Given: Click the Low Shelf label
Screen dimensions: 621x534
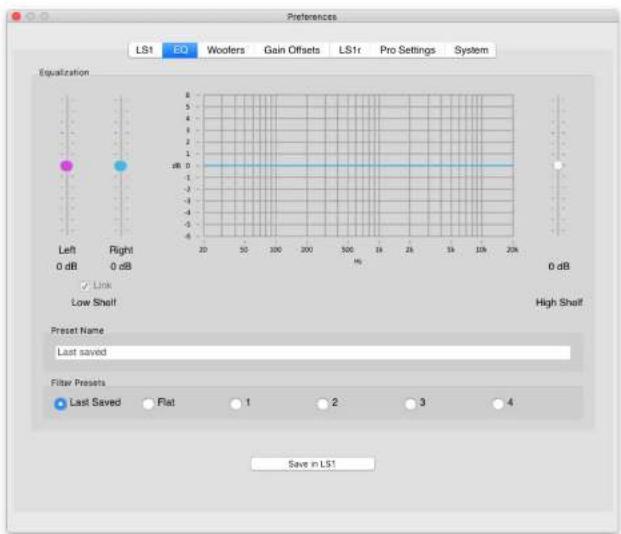Looking at the screenshot, I should point(94,302).
